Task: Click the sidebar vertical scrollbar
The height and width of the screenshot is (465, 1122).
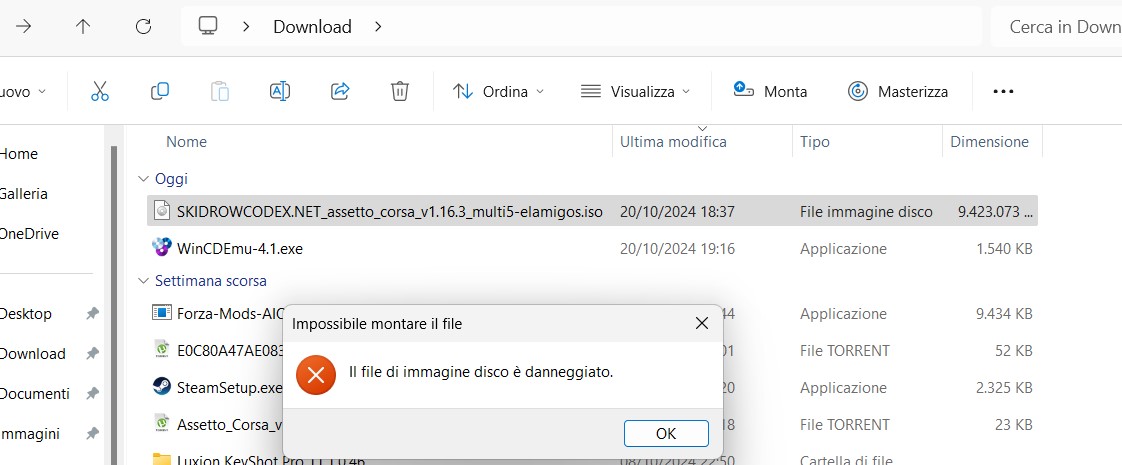Action: pyautogui.click(x=112, y=304)
